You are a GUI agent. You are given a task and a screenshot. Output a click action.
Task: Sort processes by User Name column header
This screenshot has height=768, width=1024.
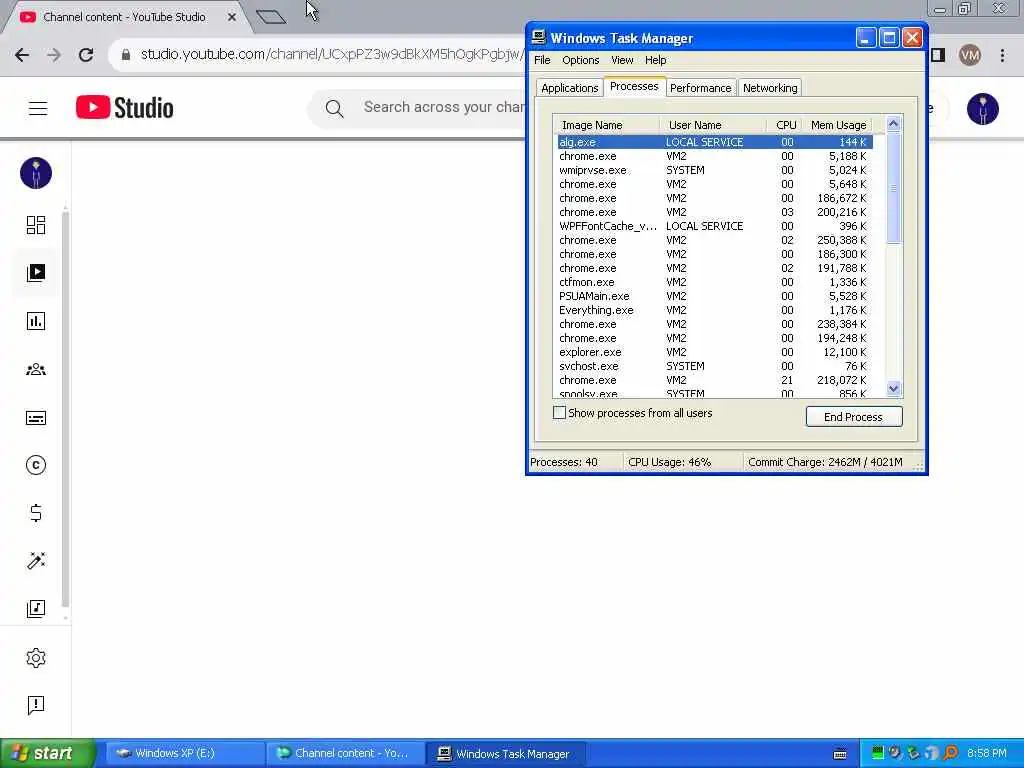[x=712, y=125]
